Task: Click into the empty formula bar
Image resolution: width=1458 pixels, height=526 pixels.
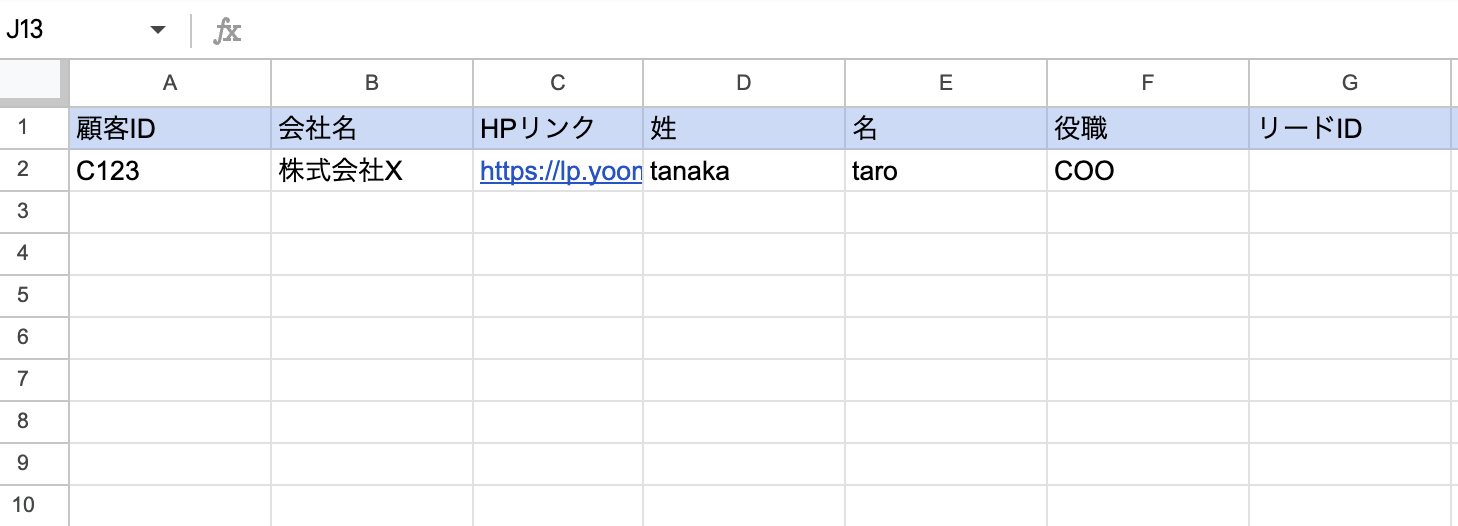Action: pyautogui.click(x=800, y=31)
